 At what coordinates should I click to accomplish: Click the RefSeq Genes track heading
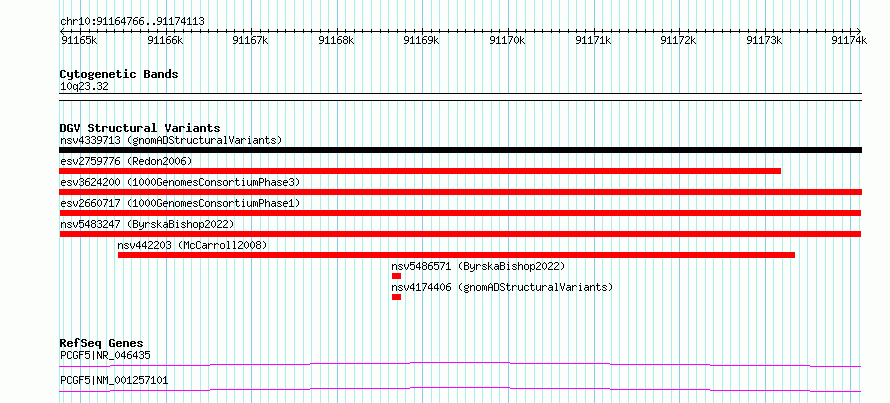tap(101, 343)
